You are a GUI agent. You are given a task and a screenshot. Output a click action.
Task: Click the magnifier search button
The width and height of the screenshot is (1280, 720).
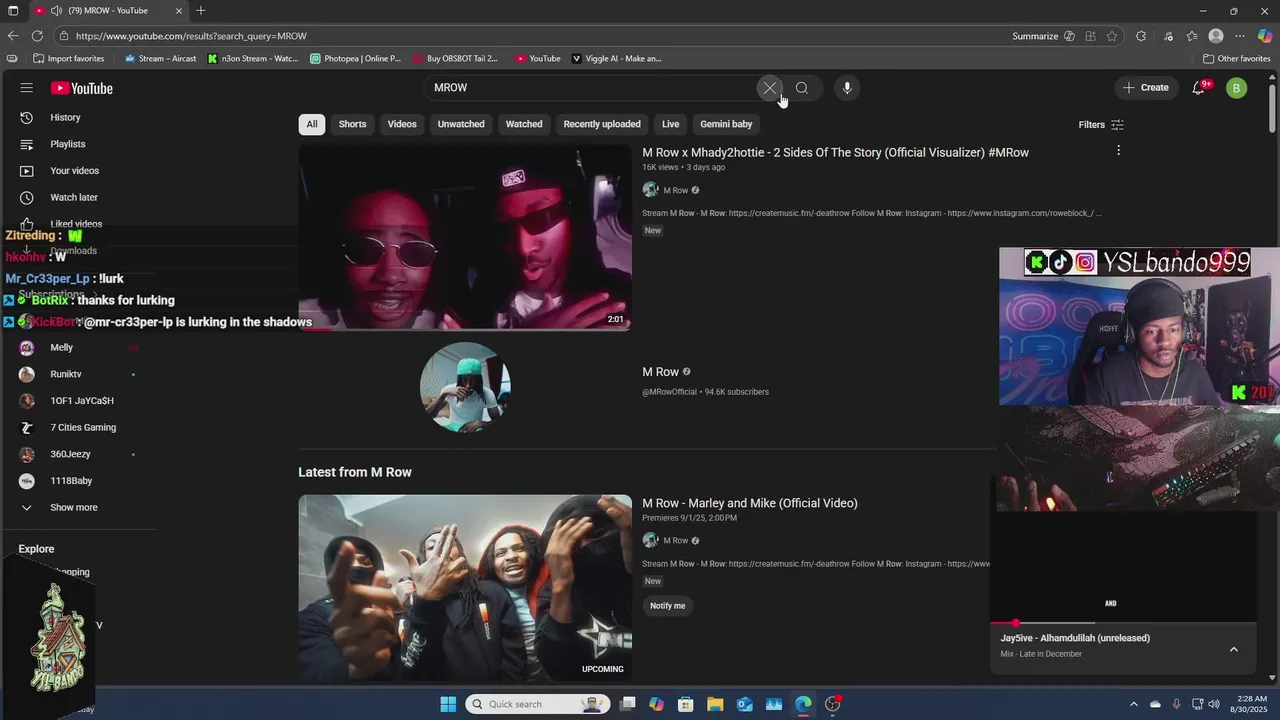[802, 88]
